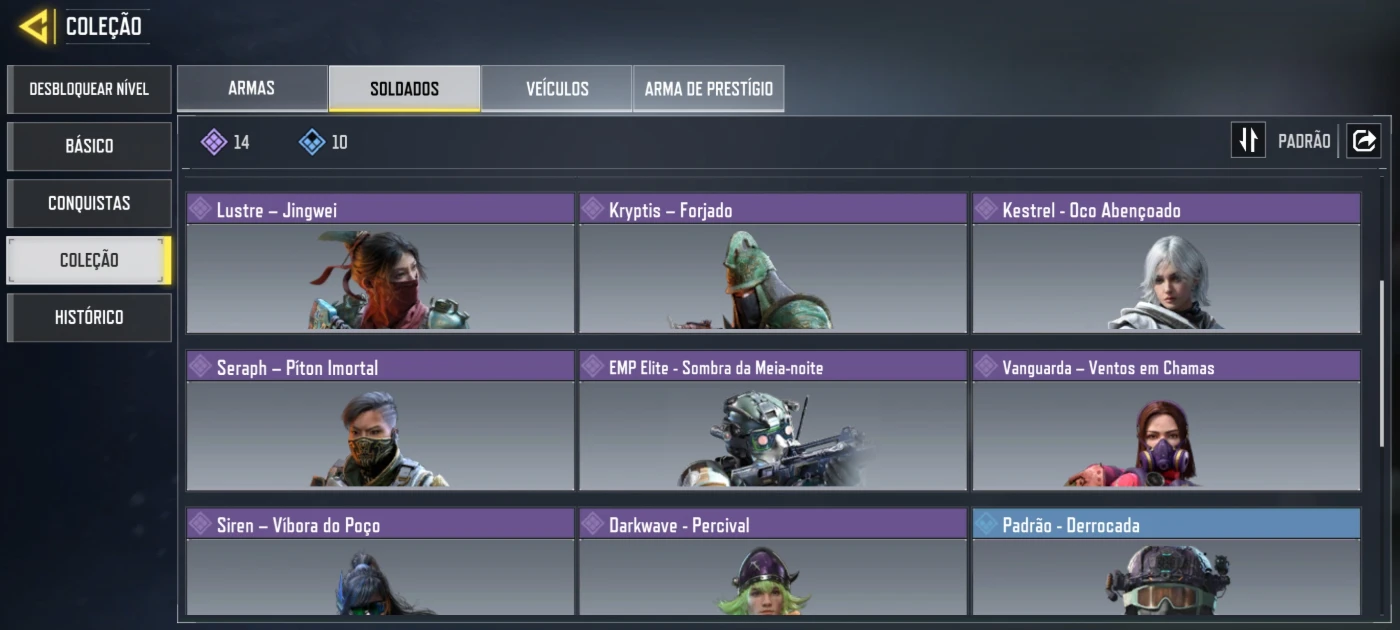The image size is (1400, 630).
Task: Click the share export icon
Action: click(x=1364, y=141)
